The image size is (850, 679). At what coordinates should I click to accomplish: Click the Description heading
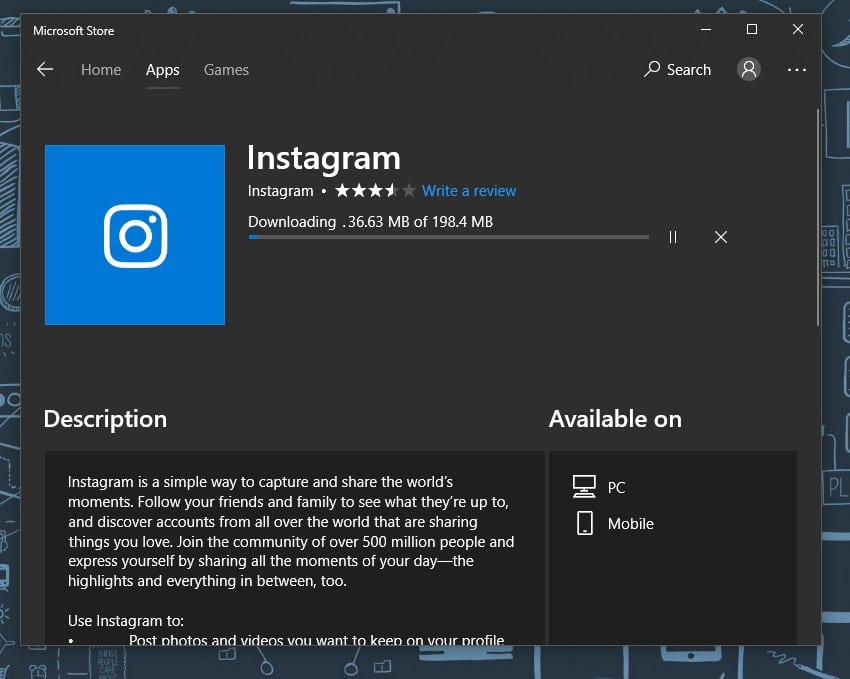(x=105, y=419)
